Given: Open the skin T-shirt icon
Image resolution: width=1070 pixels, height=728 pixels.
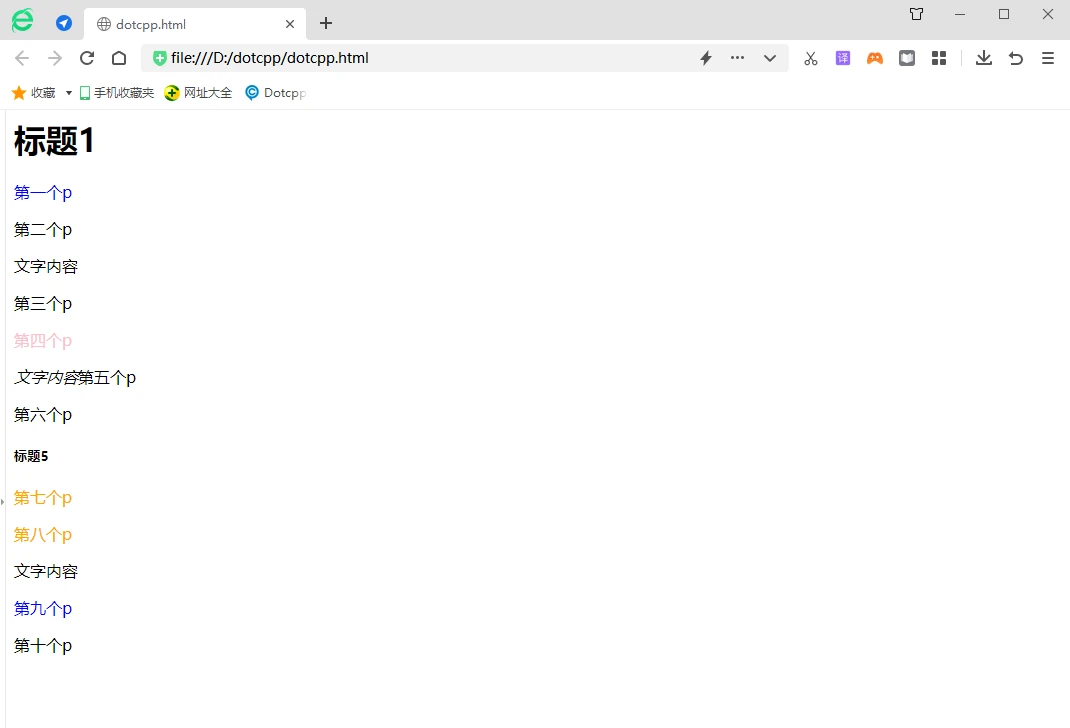Looking at the screenshot, I should 916,14.
